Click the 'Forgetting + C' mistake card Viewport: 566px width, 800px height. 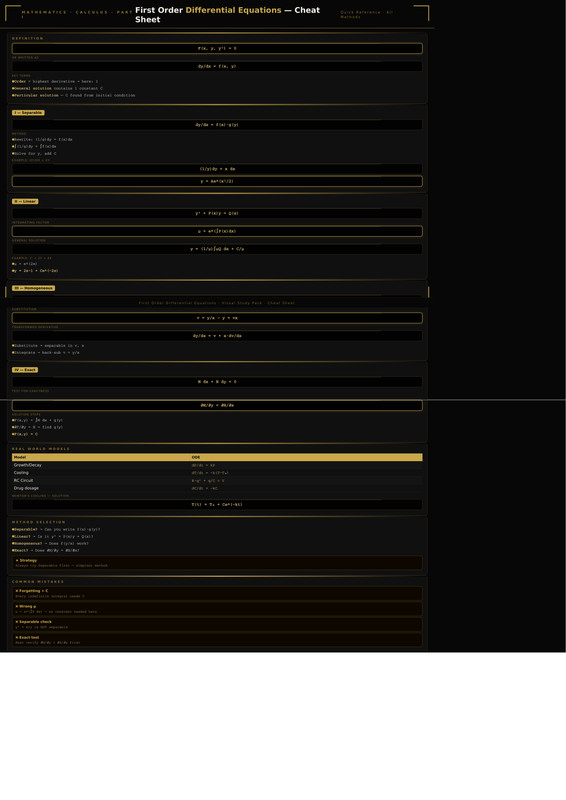coord(217,593)
